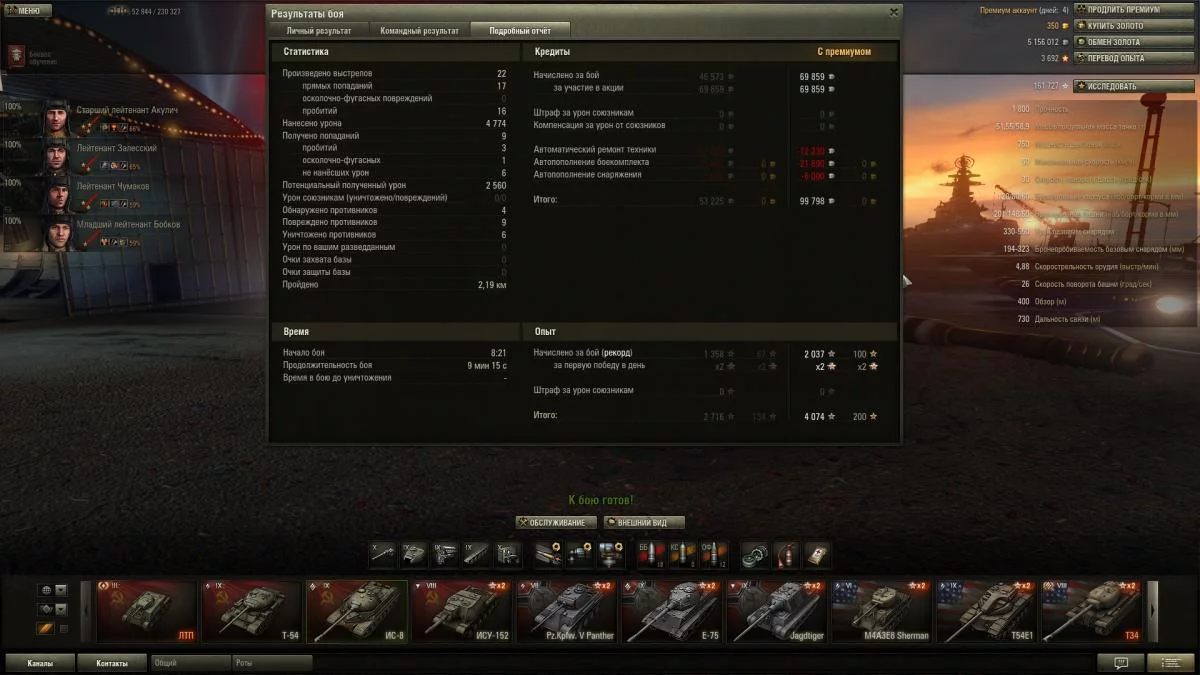Open the Роты chat channel tab

tap(272, 662)
